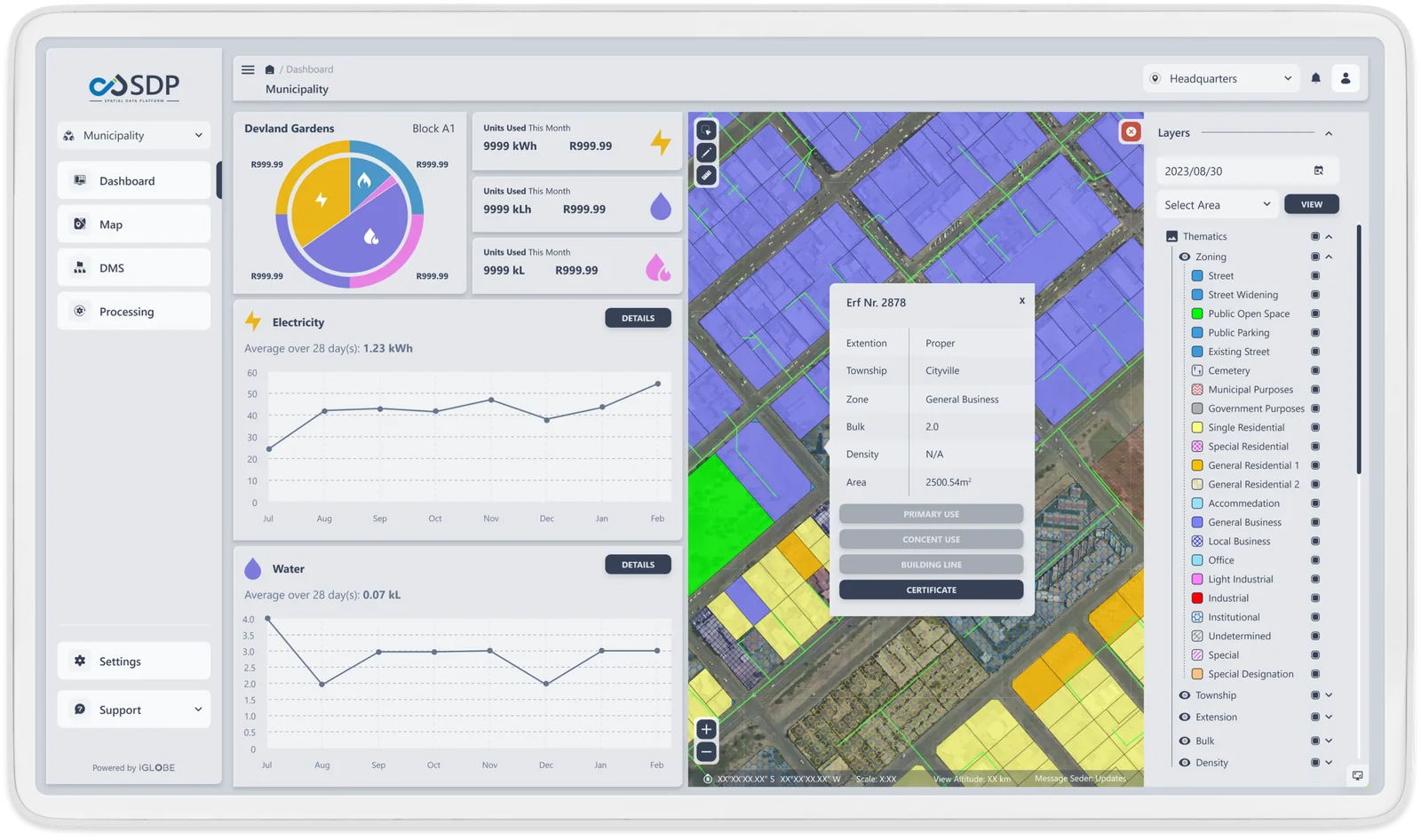
Task: Open Map from the sidebar
Action: [134, 225]
